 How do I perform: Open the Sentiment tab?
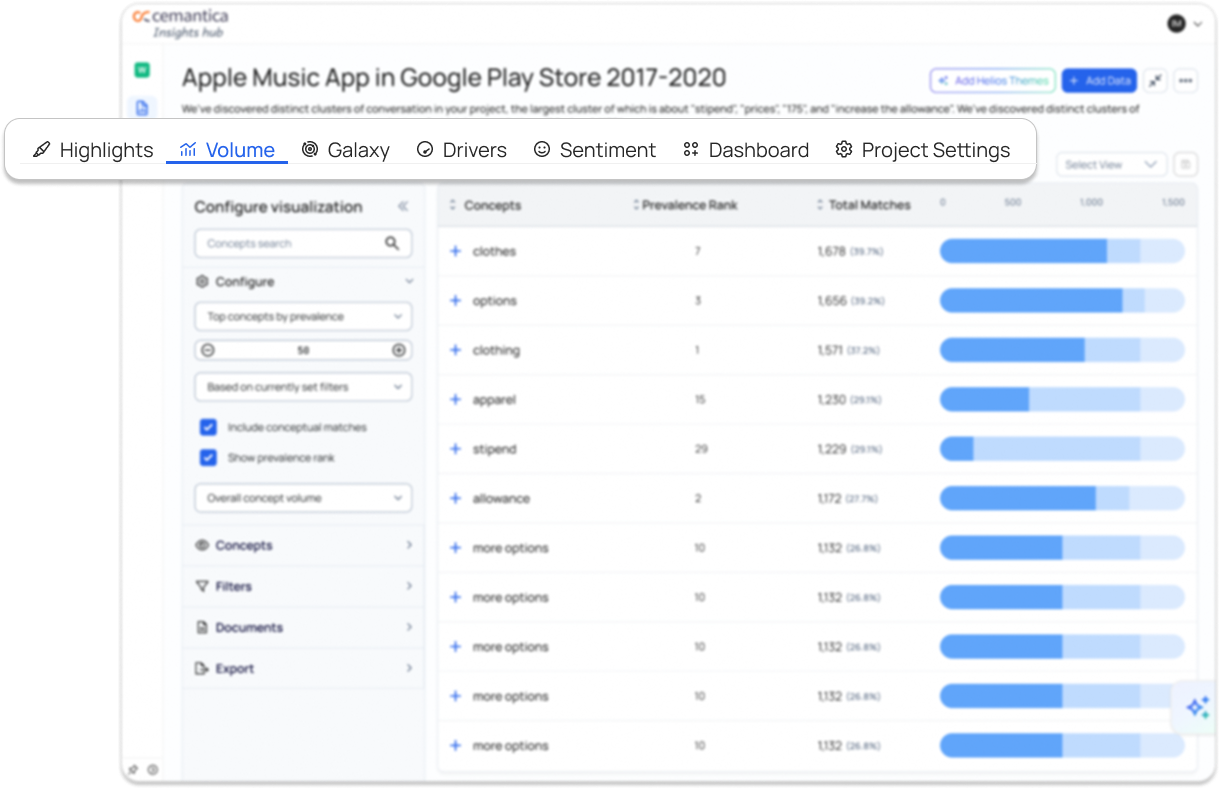[594, 150]
